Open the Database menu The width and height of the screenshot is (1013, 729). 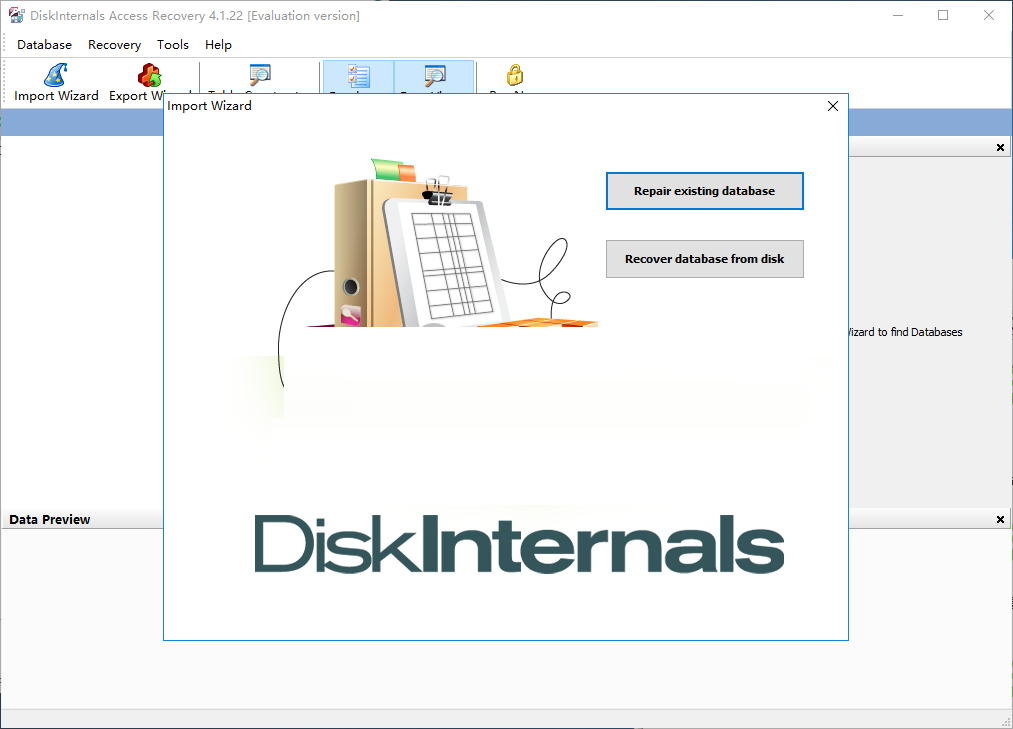point(45,45)
